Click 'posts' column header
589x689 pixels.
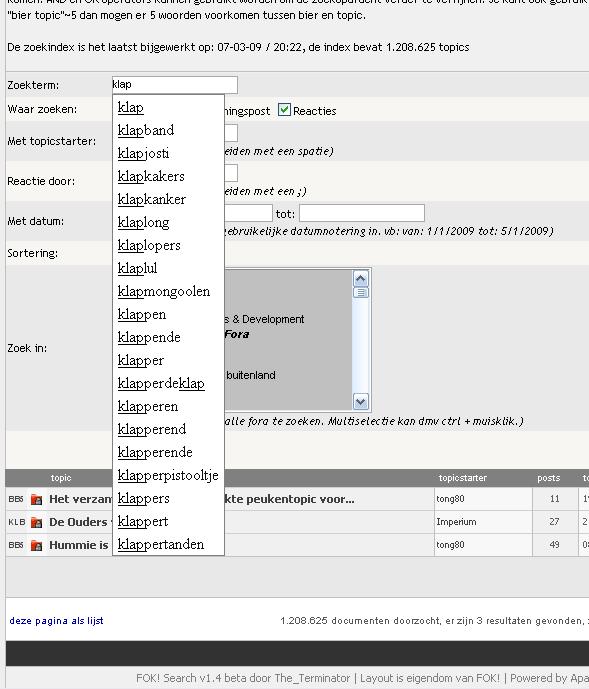click(549, 478)
